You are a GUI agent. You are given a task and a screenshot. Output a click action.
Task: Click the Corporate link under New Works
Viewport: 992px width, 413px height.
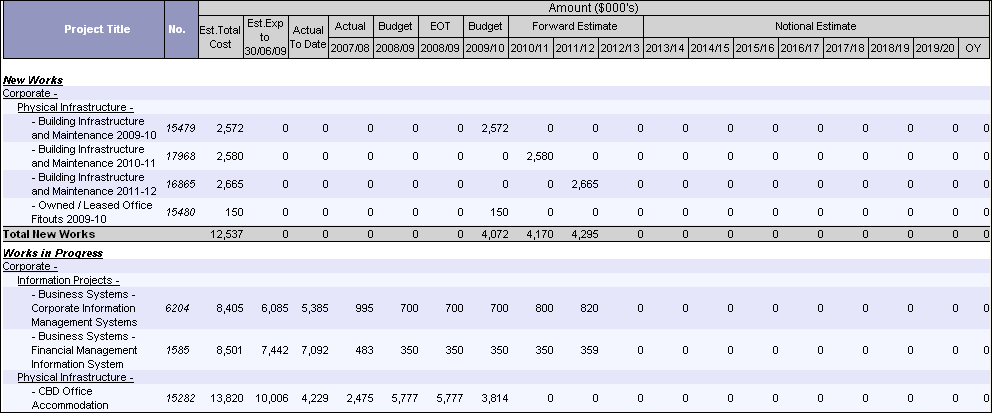click(x=30, y=93)
